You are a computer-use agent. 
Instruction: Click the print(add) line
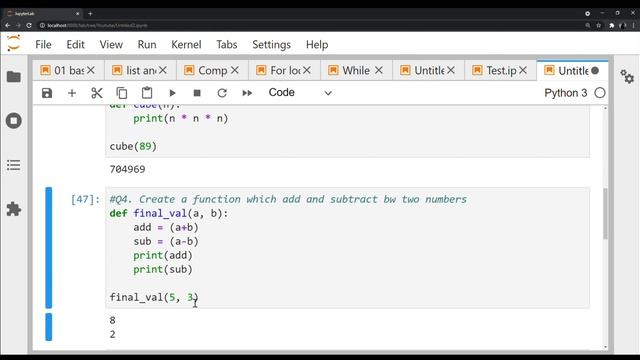click(163, 256)
